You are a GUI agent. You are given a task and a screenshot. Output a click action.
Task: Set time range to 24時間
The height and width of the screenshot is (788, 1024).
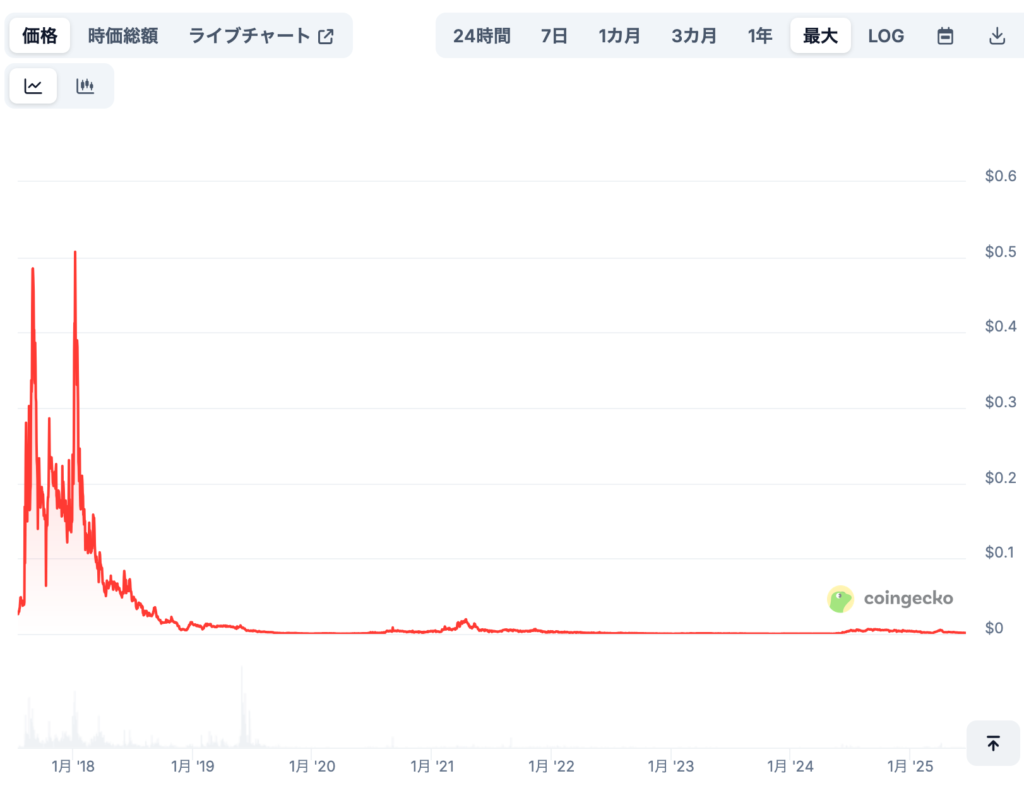point(482,36)
